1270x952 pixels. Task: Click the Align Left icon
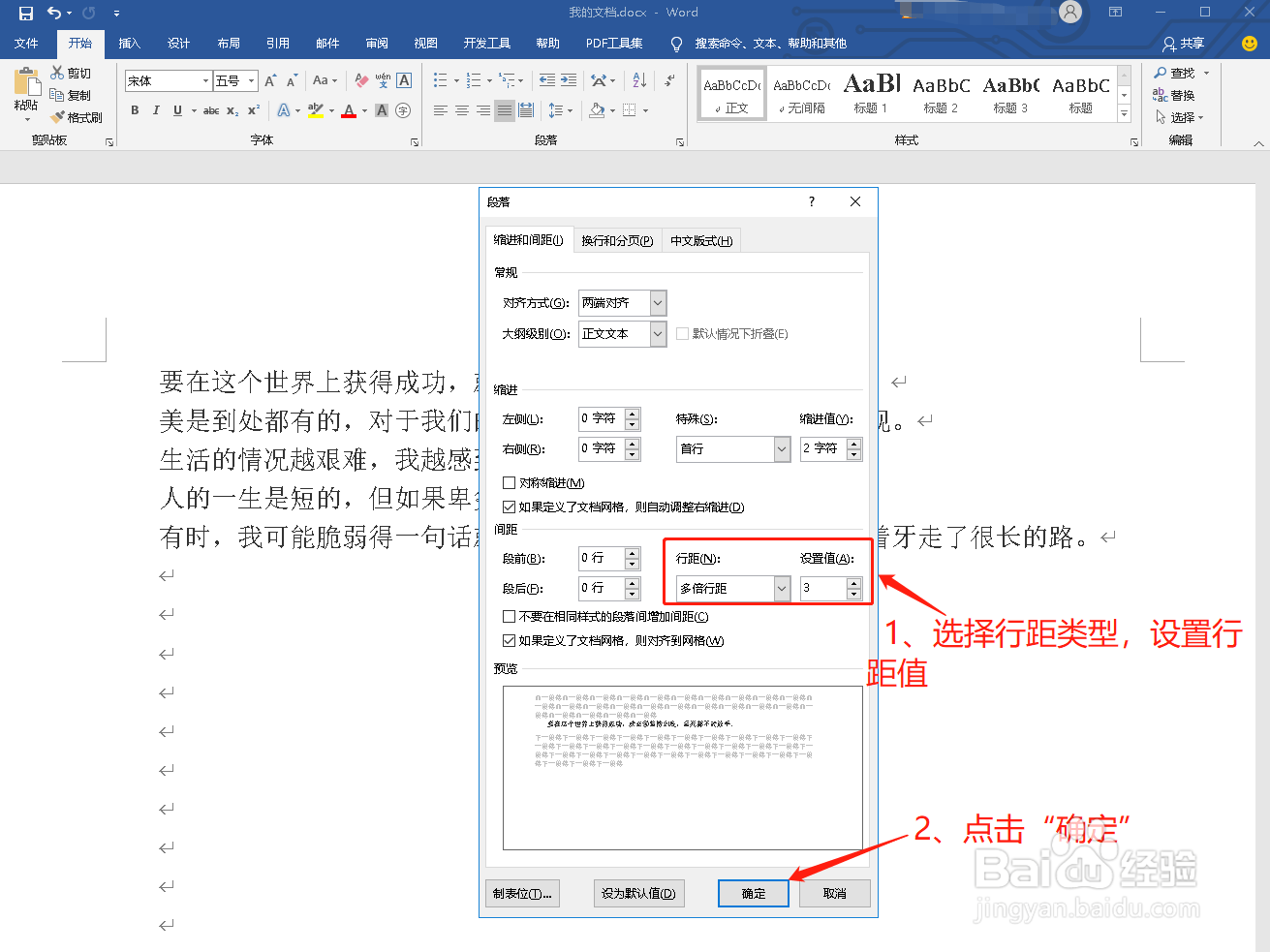coord(441,110)
